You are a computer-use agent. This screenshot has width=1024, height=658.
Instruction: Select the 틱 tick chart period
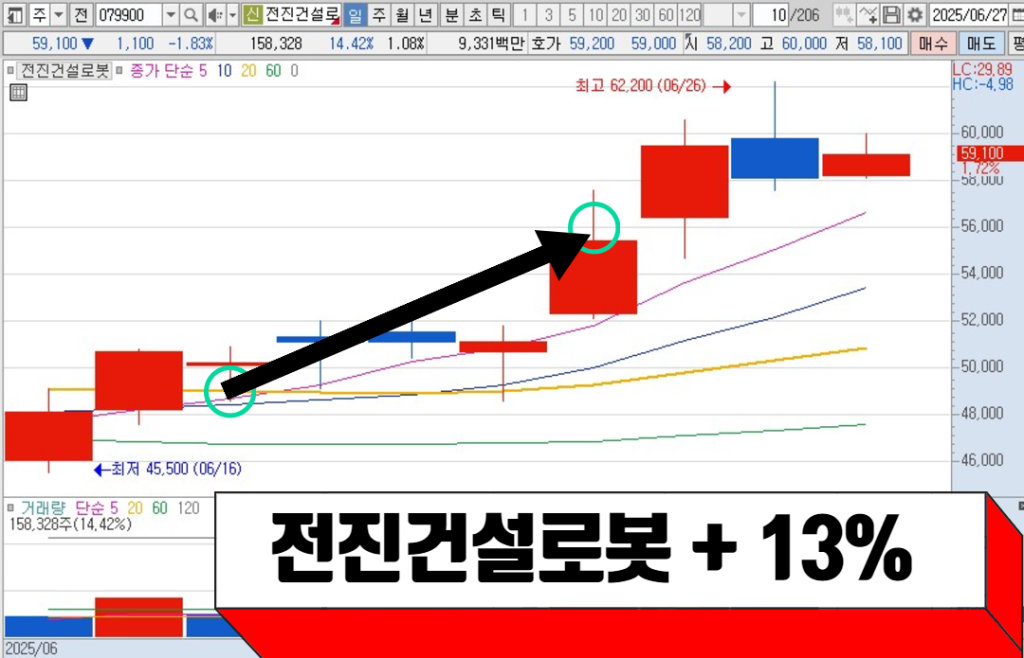(x=498, y=14)
